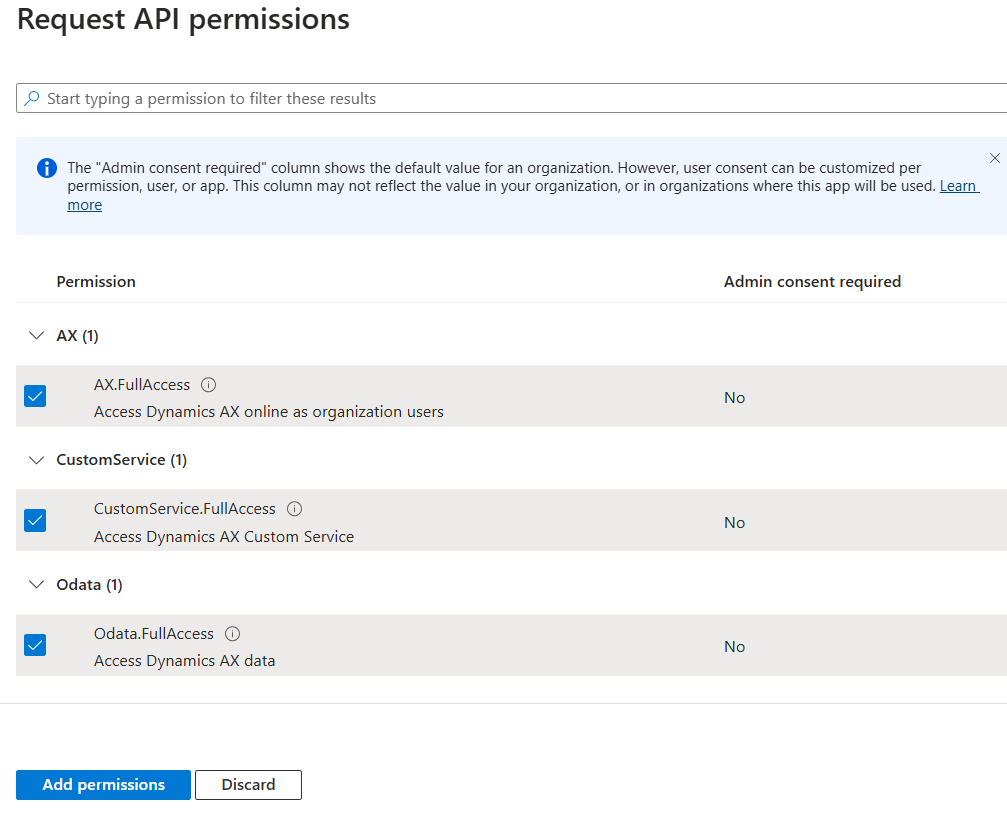This screenshot has width=1007, height=817.
Task: Dismiss the admin consent info banner
Action: pyautogui.click(x=994, y=158)
